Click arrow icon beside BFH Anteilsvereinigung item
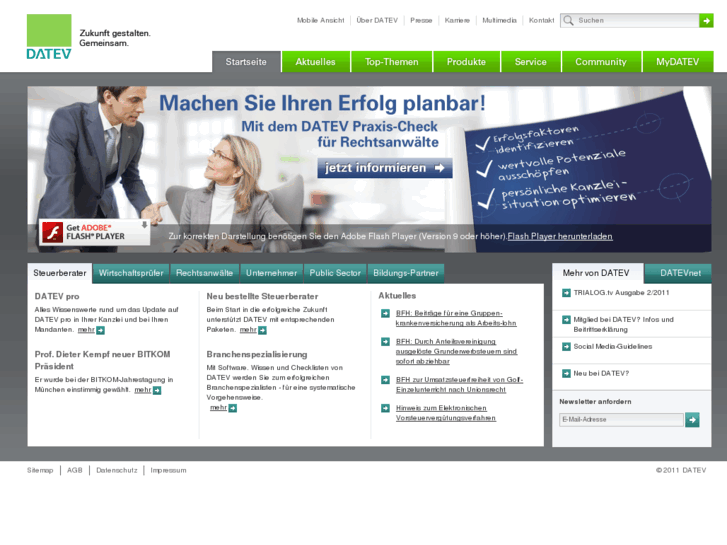Screen dimensions: 727x545 [x=385, y=342]
